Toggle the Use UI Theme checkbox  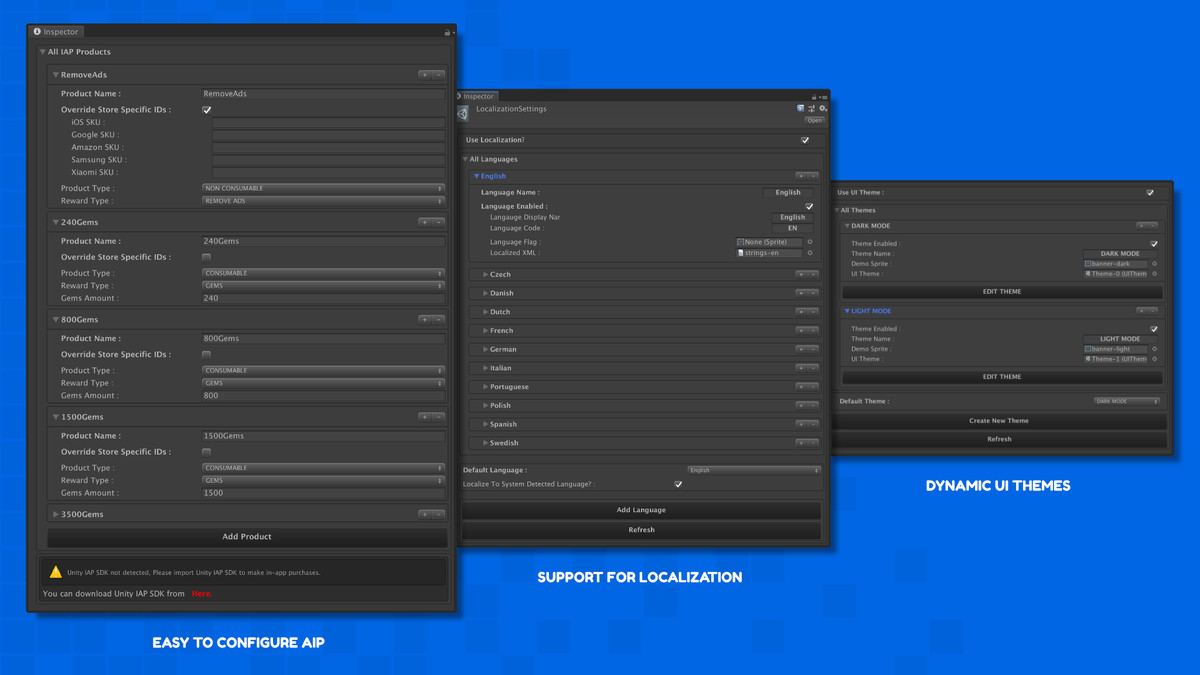(x=1150, y=193)
